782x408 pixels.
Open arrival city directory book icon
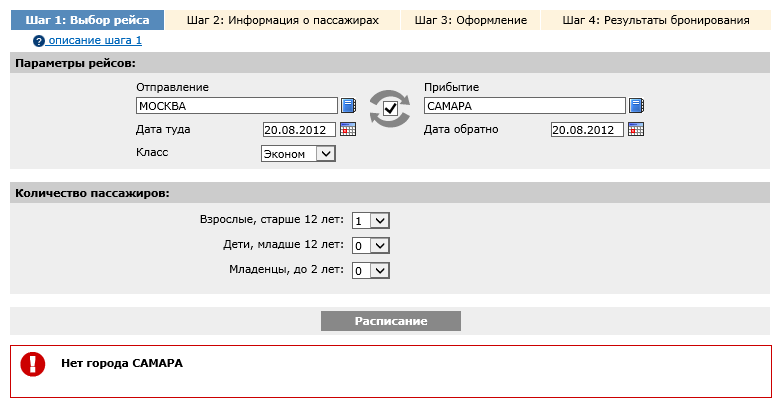point(636,105)
